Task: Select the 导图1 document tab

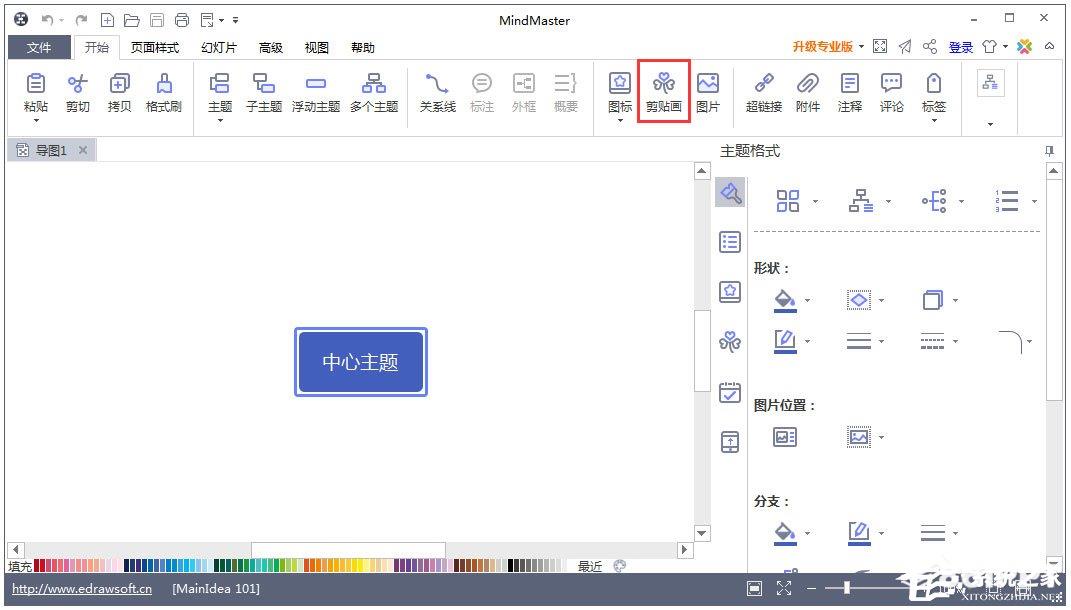Action: point(51,150)
